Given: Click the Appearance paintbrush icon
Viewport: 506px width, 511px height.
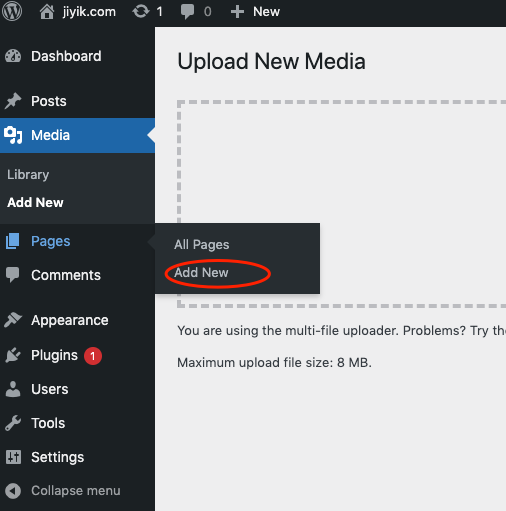Looking at the screenshot, I should (13, 320).
